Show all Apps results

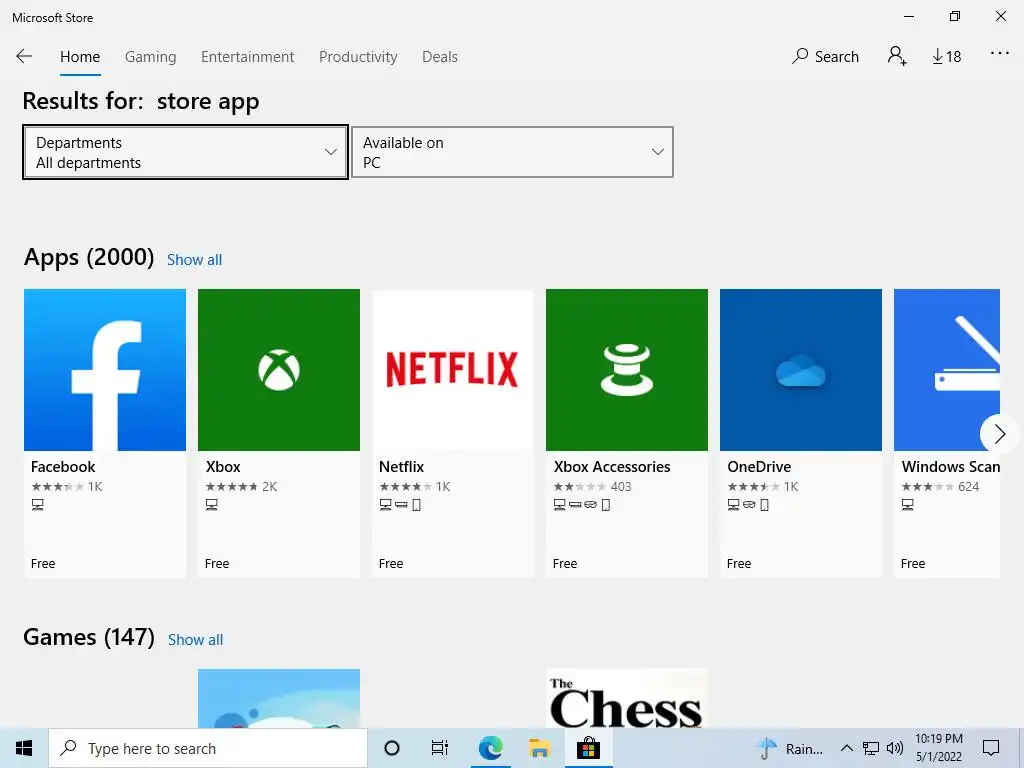(195, 260)
